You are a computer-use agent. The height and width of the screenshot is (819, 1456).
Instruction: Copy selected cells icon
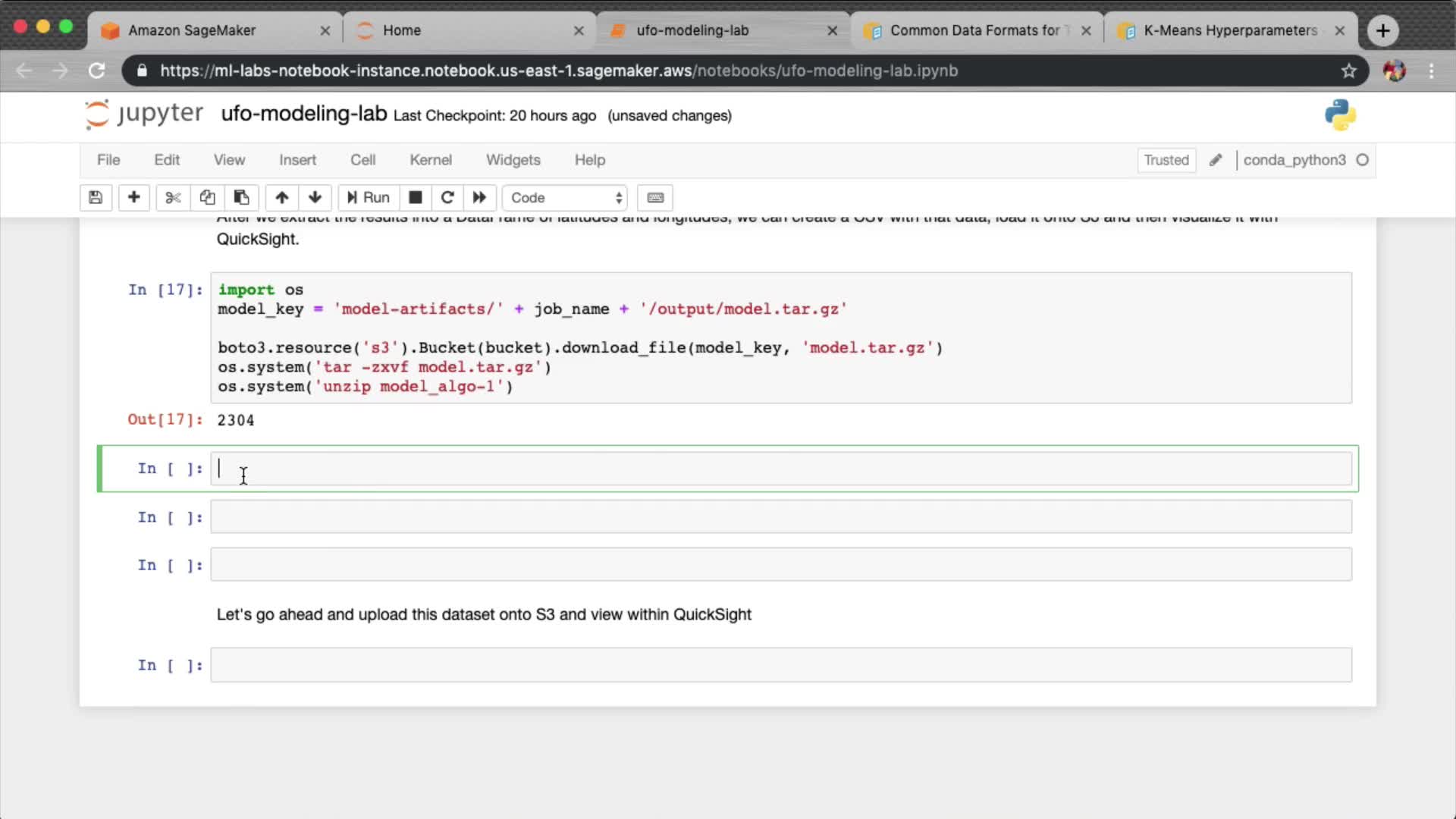207,198
